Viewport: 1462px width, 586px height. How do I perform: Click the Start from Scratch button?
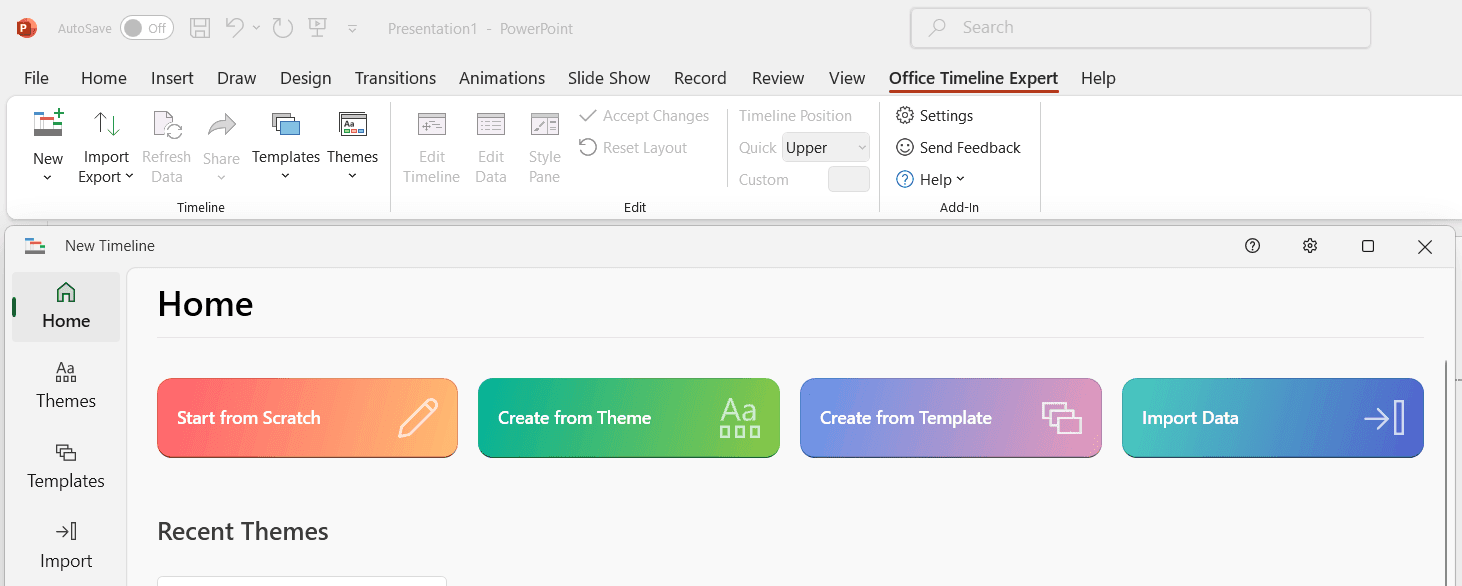(x=307, y=417)
